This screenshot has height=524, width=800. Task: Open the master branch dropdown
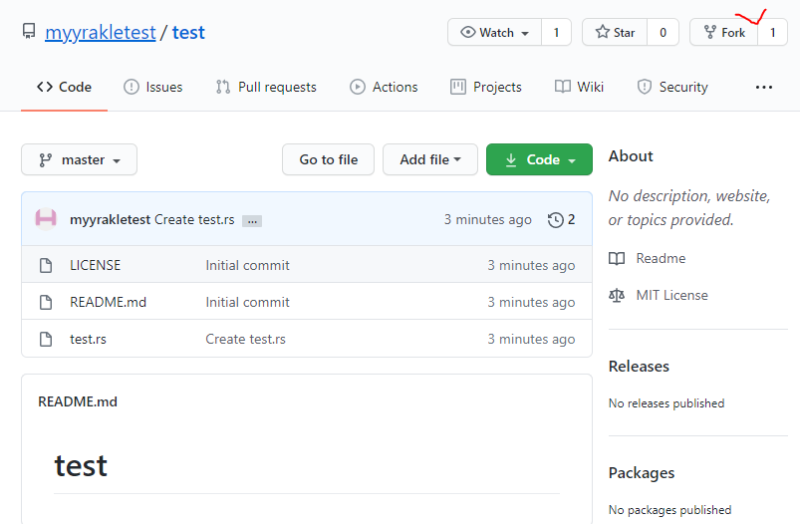click(x=79, y=160)
